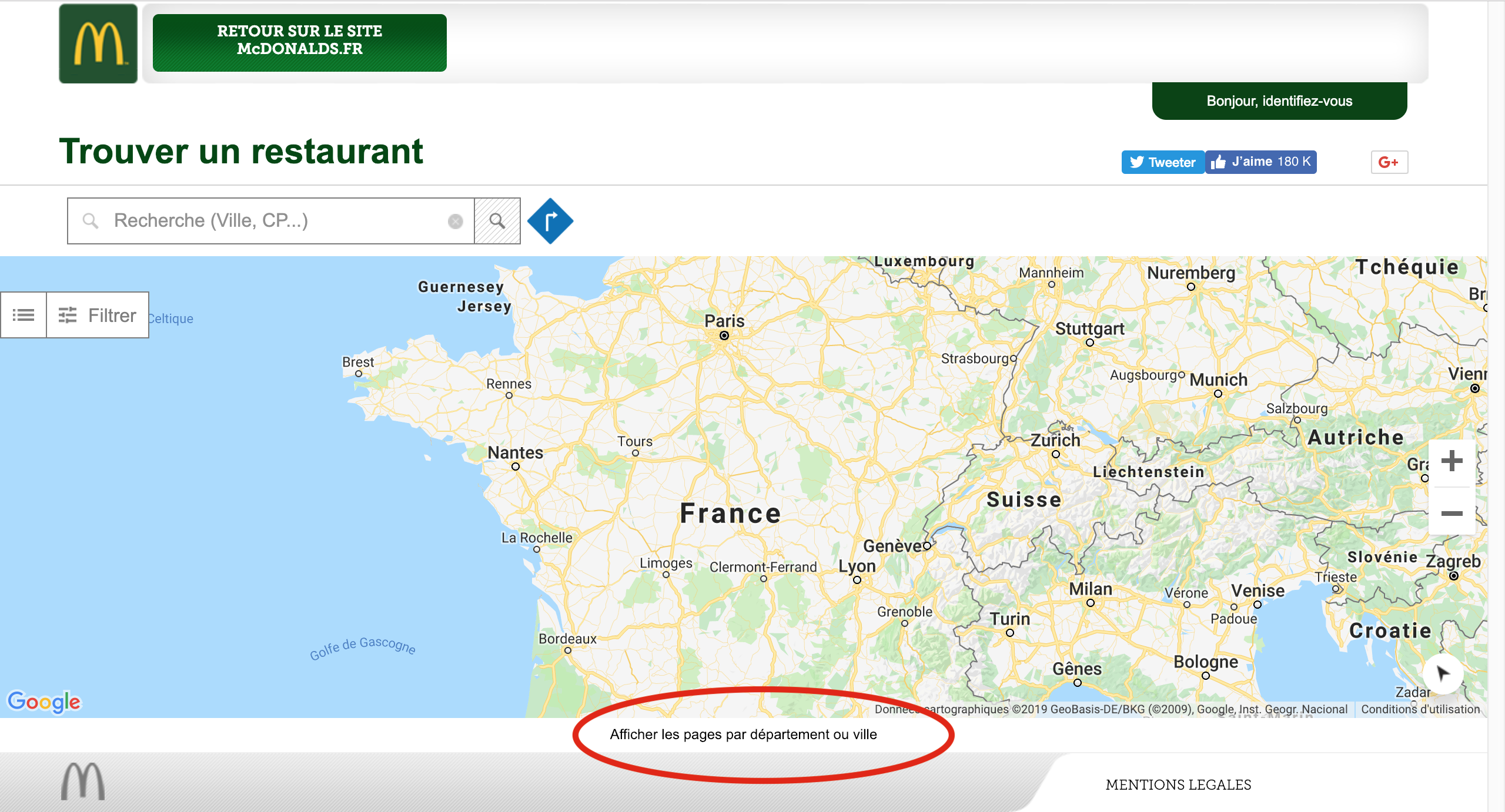The height and width of the screenshot is (812, 1505).
Task: Click the Trouver un restaurant heading
Action: point(241,151)
